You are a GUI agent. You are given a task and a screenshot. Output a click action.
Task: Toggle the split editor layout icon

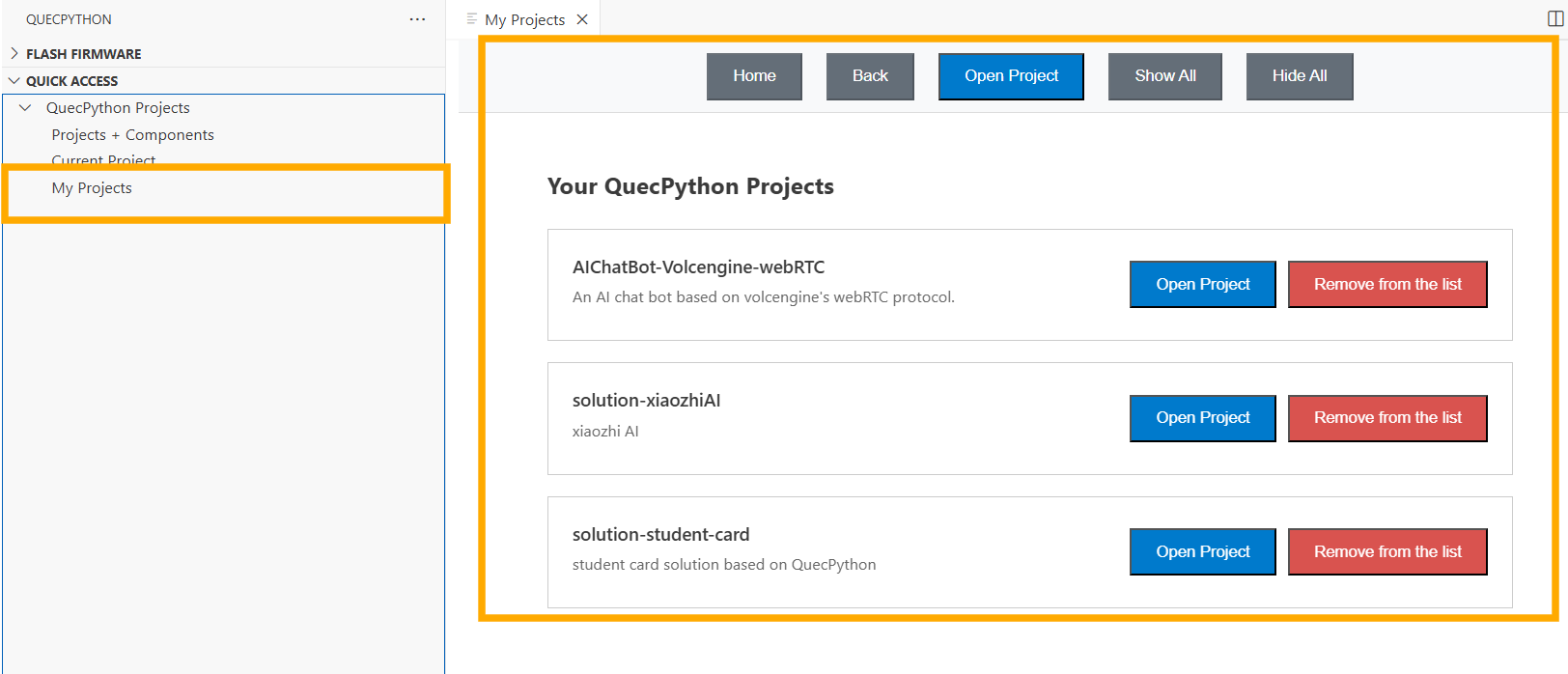tap(1555, 18)
